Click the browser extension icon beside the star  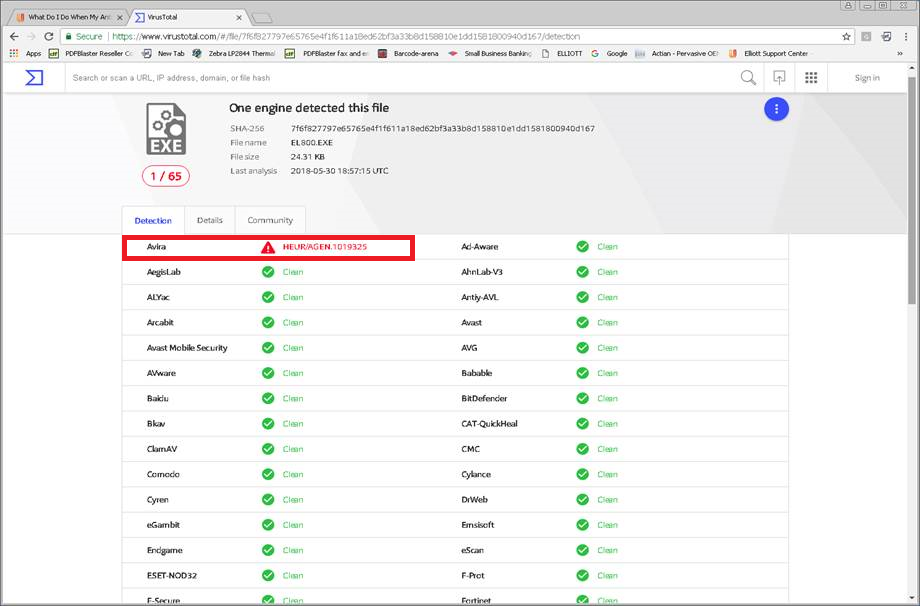[866, 36]
